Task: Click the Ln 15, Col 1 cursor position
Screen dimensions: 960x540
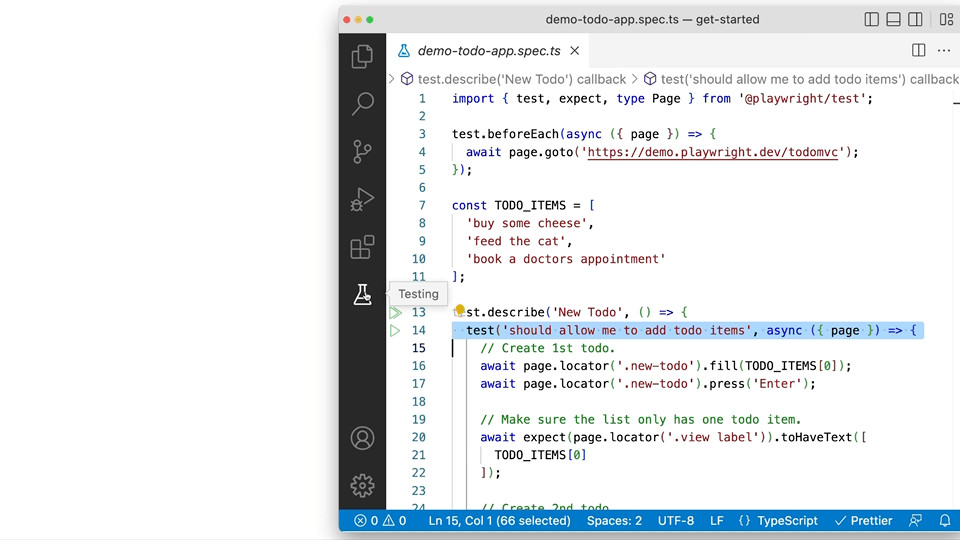Action: coord(500,521)
